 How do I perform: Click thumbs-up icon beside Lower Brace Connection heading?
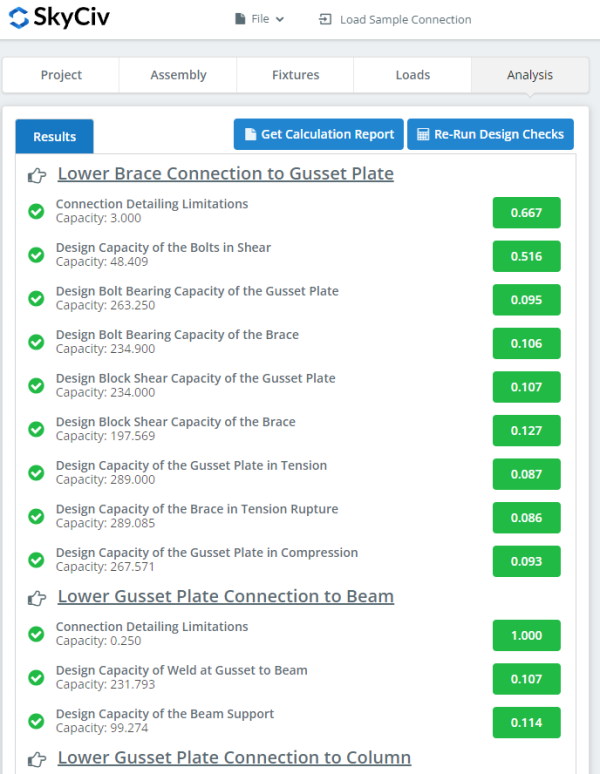(37, 175)
